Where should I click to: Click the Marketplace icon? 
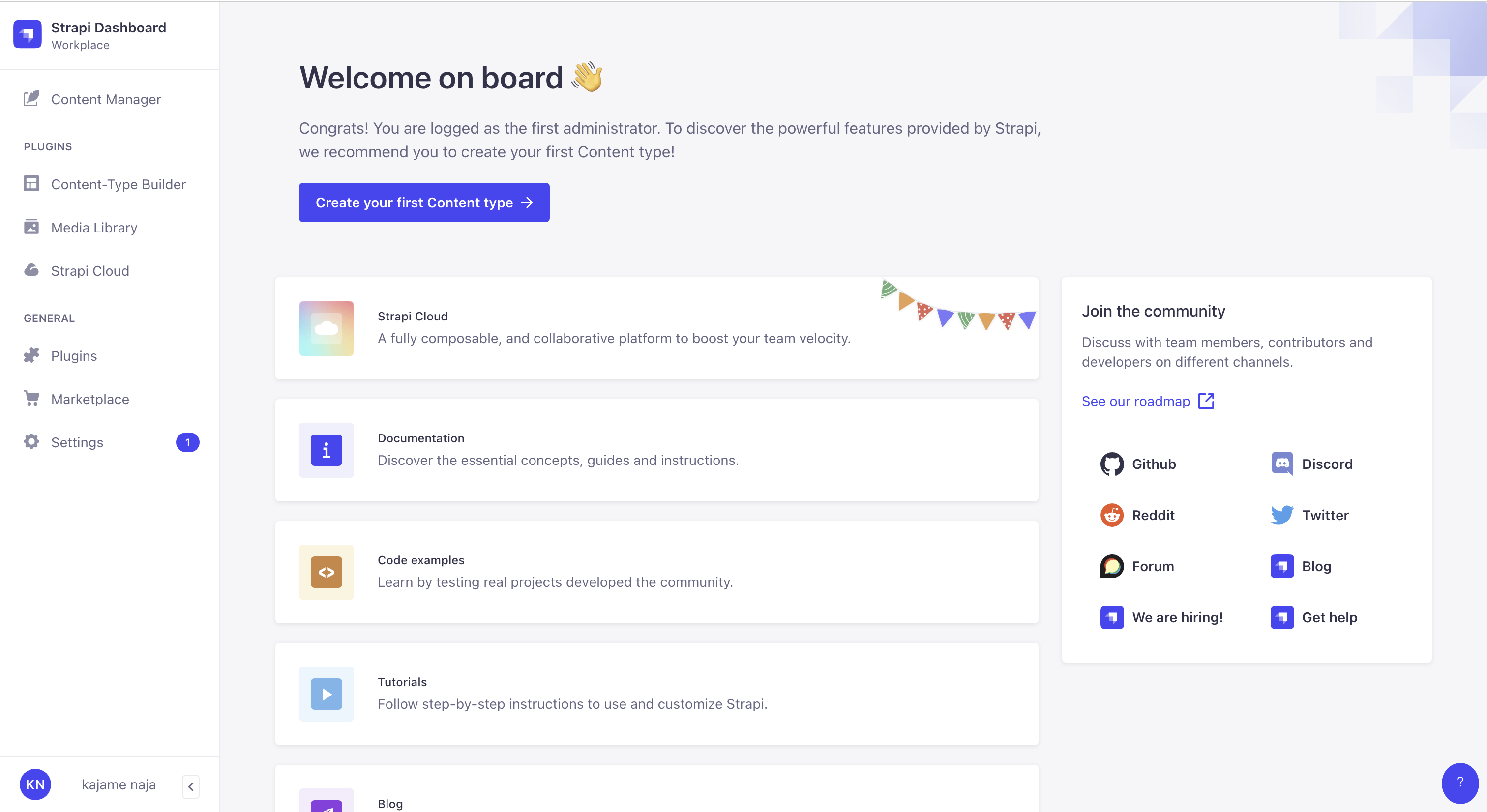coord(32,398)
